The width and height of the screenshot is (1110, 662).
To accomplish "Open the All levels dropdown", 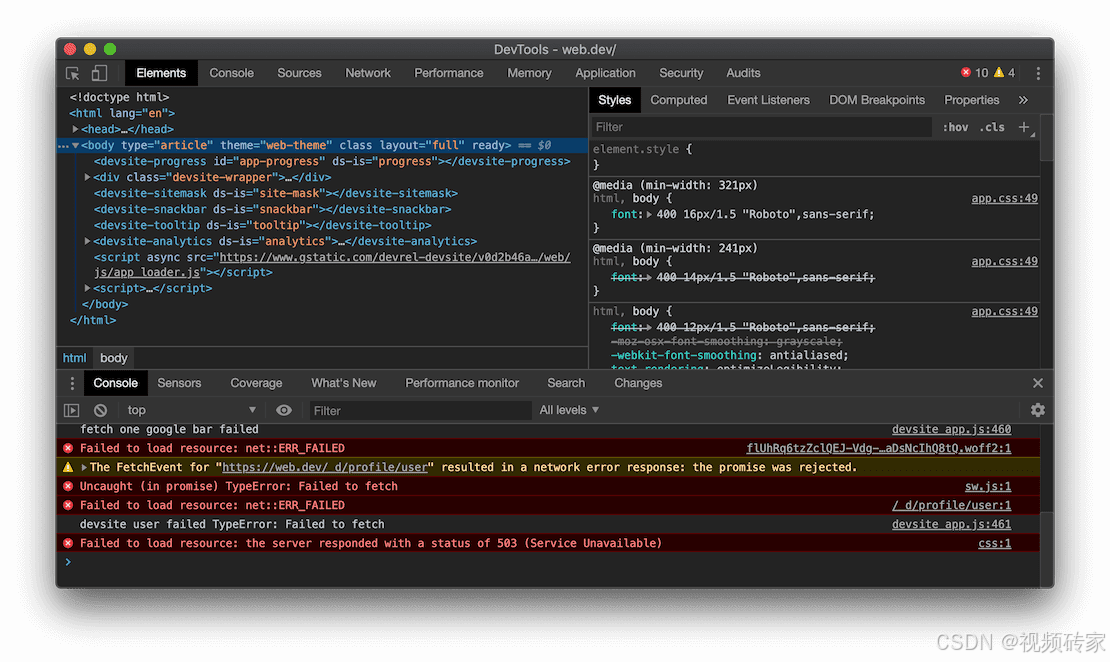I will tap(569, 410).
